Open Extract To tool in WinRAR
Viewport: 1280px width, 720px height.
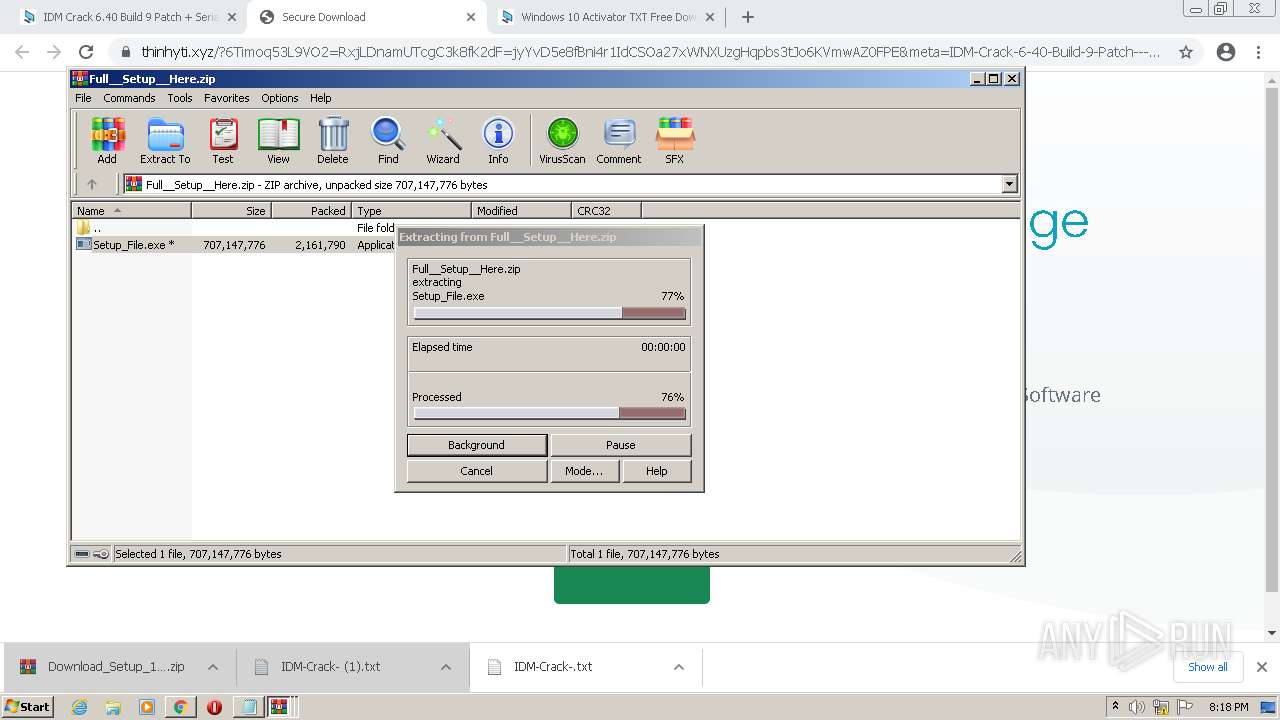165,140
